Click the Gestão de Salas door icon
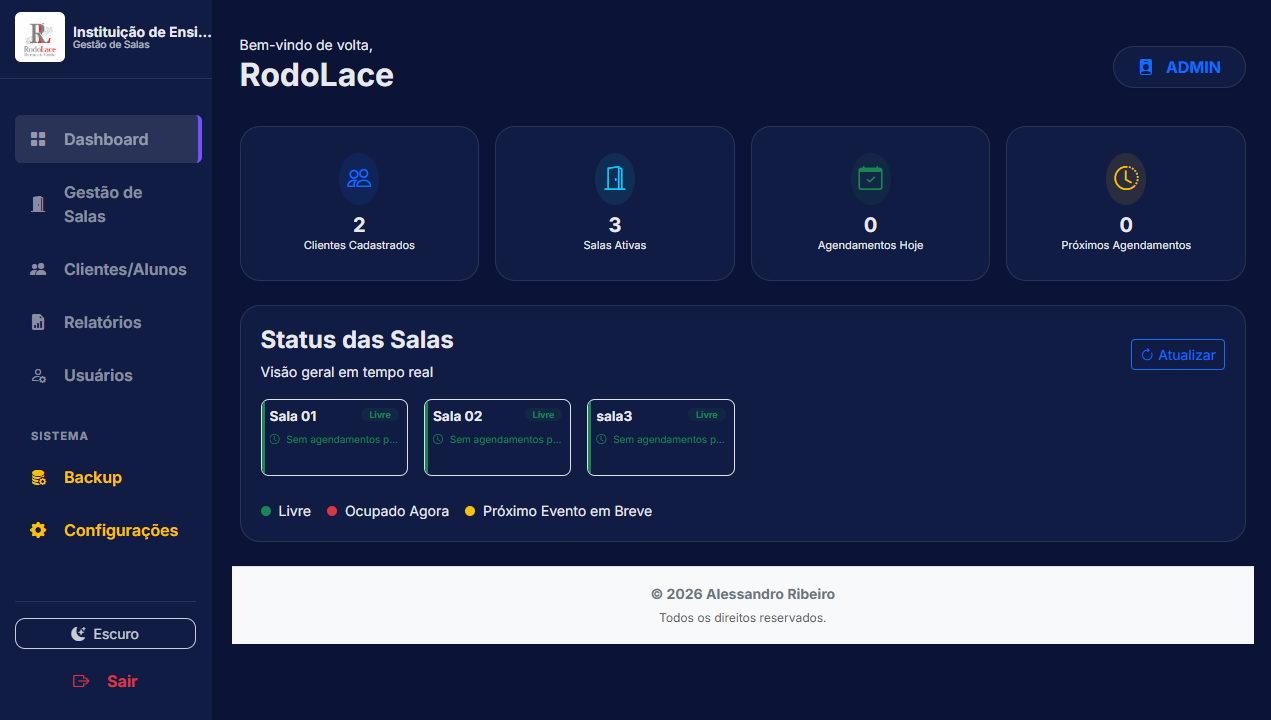Image resolution: width=1271 pixels, height=720 pixels. point(37,203)
